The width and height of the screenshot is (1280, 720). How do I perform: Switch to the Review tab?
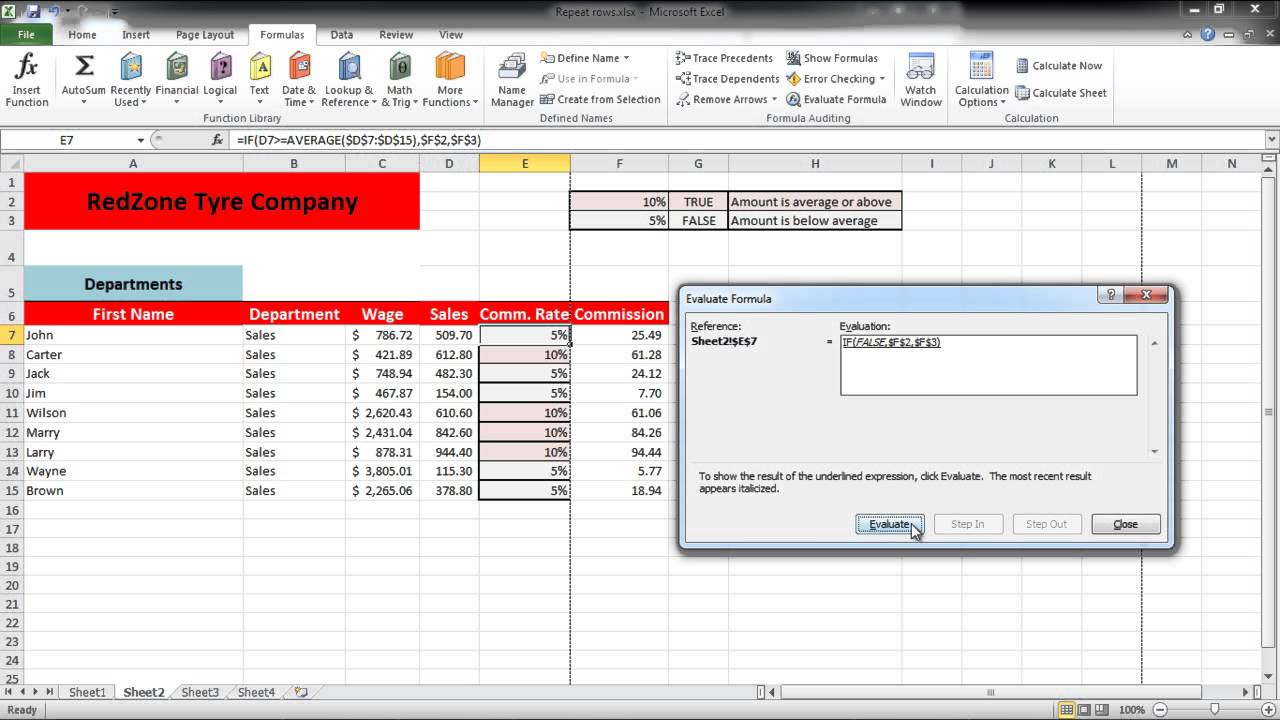coord(396,35)
